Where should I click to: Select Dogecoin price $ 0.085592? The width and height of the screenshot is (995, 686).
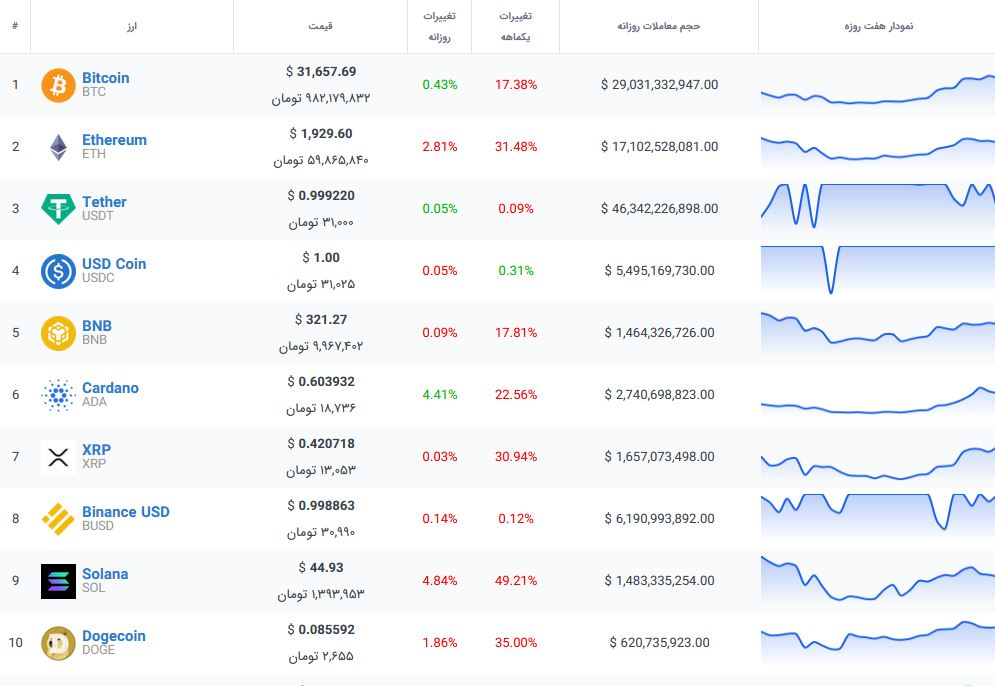[320, 630]
